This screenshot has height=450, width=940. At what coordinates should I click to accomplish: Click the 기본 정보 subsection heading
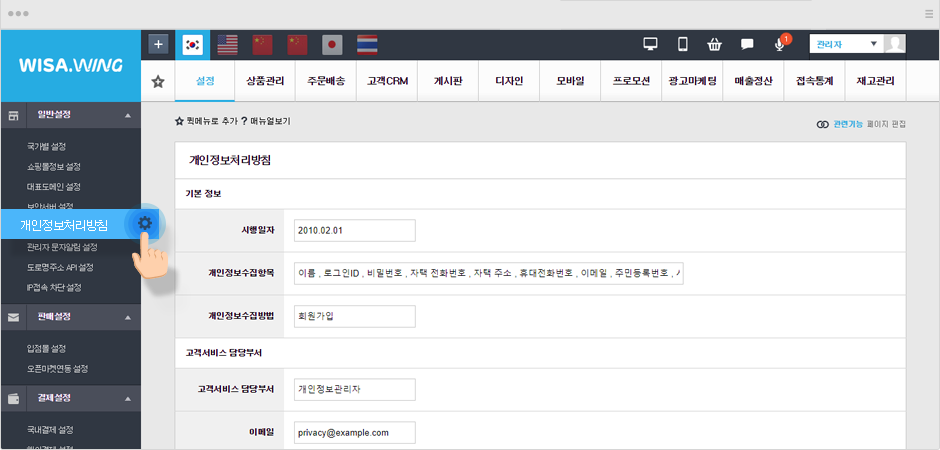[203, 194]
